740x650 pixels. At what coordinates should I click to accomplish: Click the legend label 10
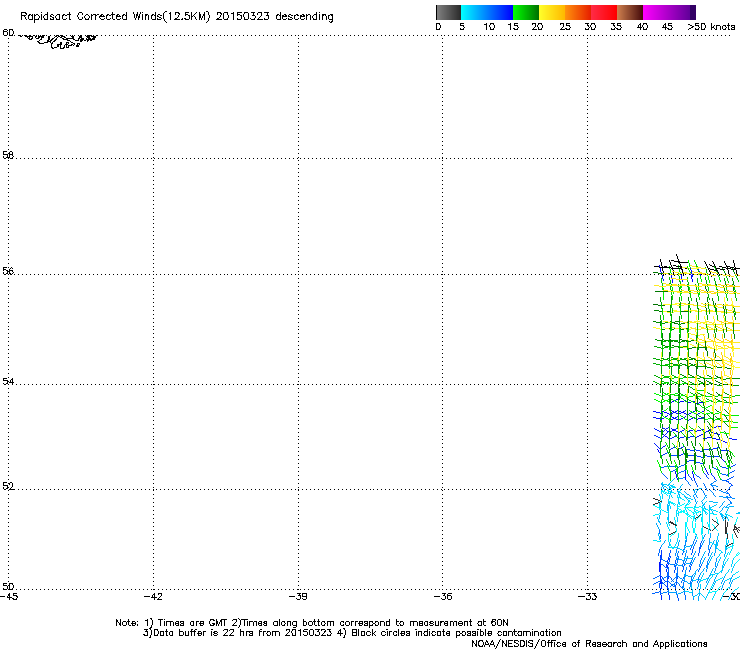489,27
